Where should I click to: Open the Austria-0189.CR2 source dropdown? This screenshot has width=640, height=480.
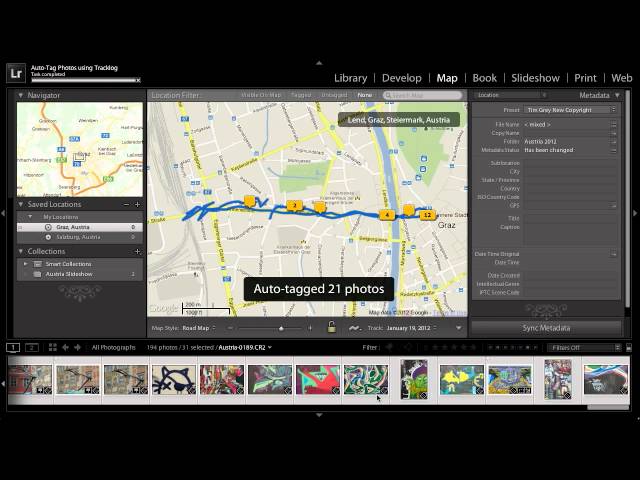click(x=245, y=348)
